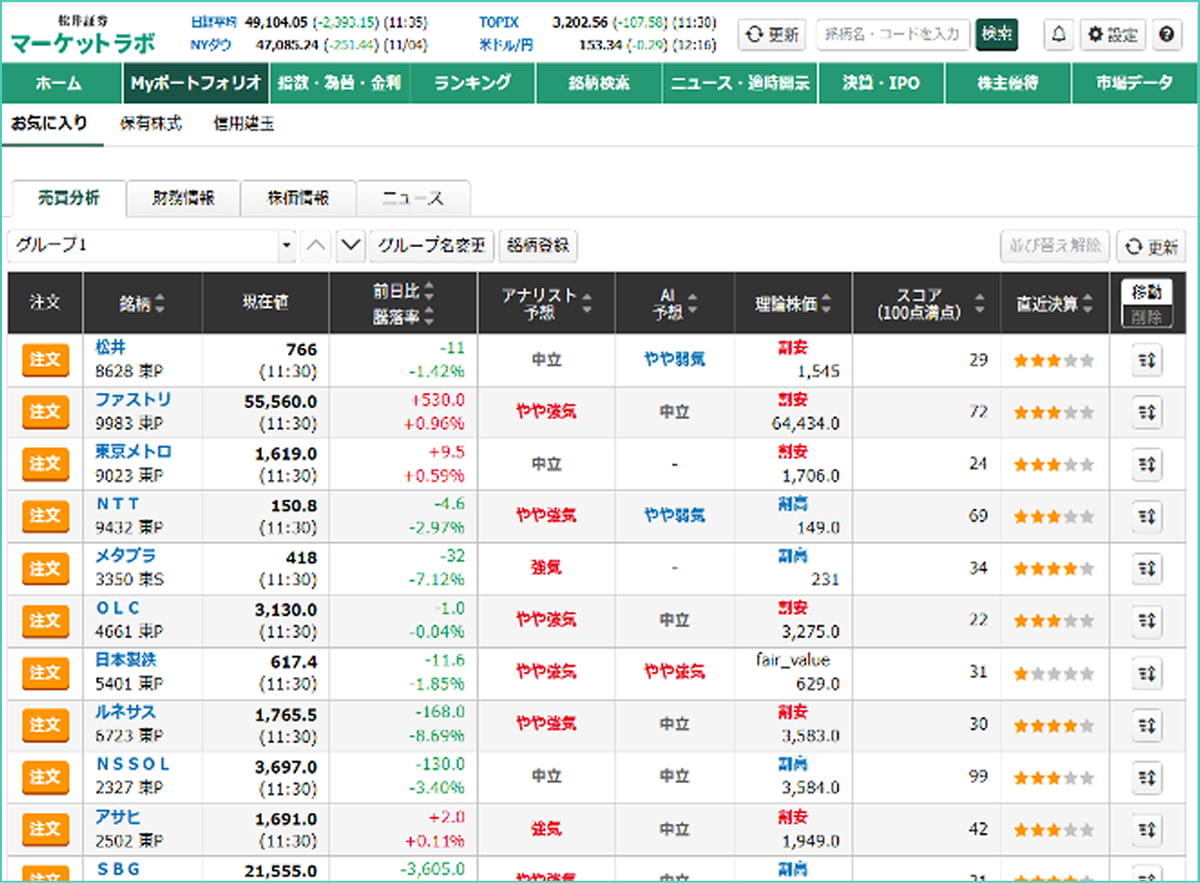
Task: Click the move handle icon for 松井 row
Action: (x=1145, y=360)
